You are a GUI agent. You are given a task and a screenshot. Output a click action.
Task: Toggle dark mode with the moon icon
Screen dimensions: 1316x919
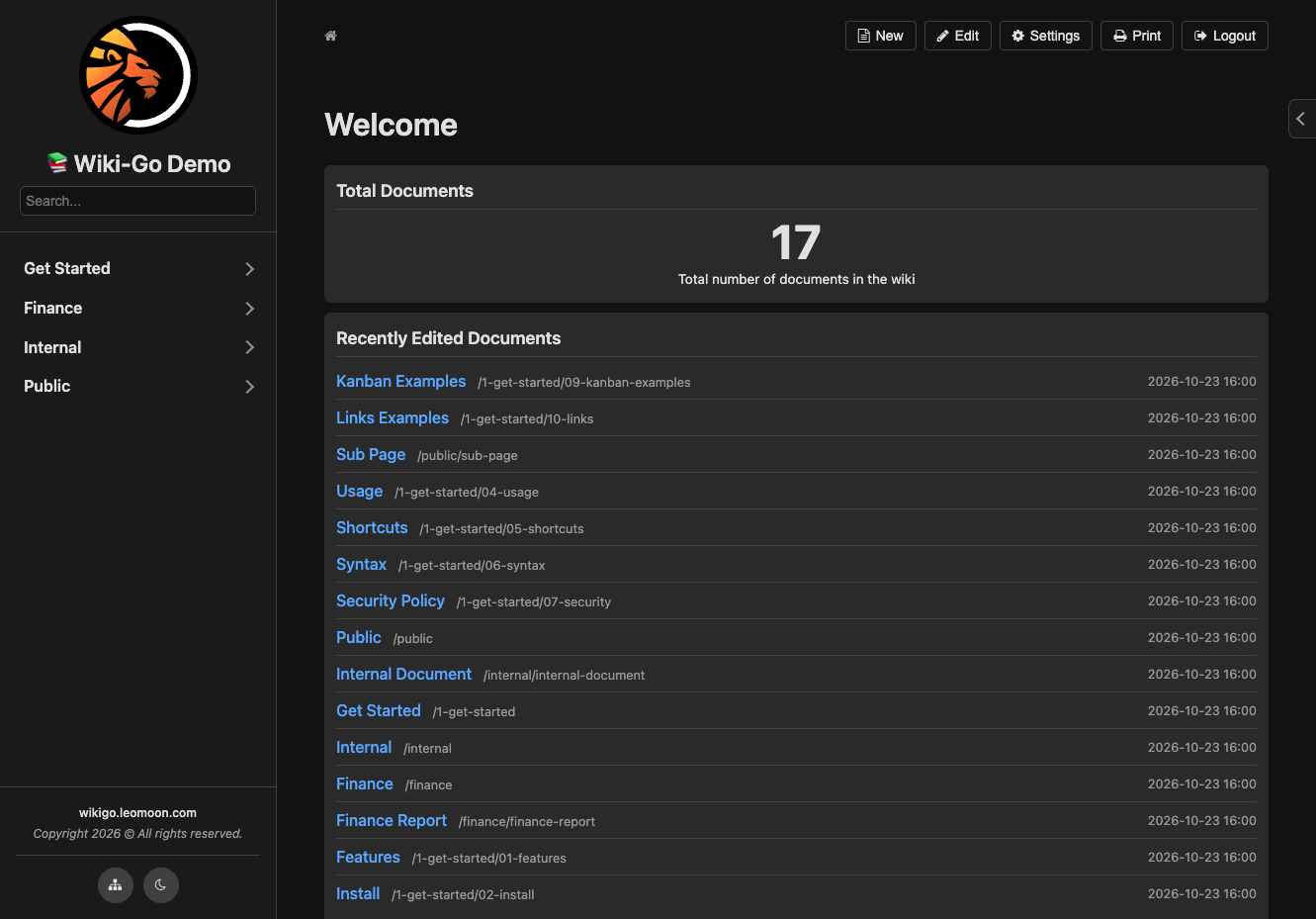tap(161, 885)
